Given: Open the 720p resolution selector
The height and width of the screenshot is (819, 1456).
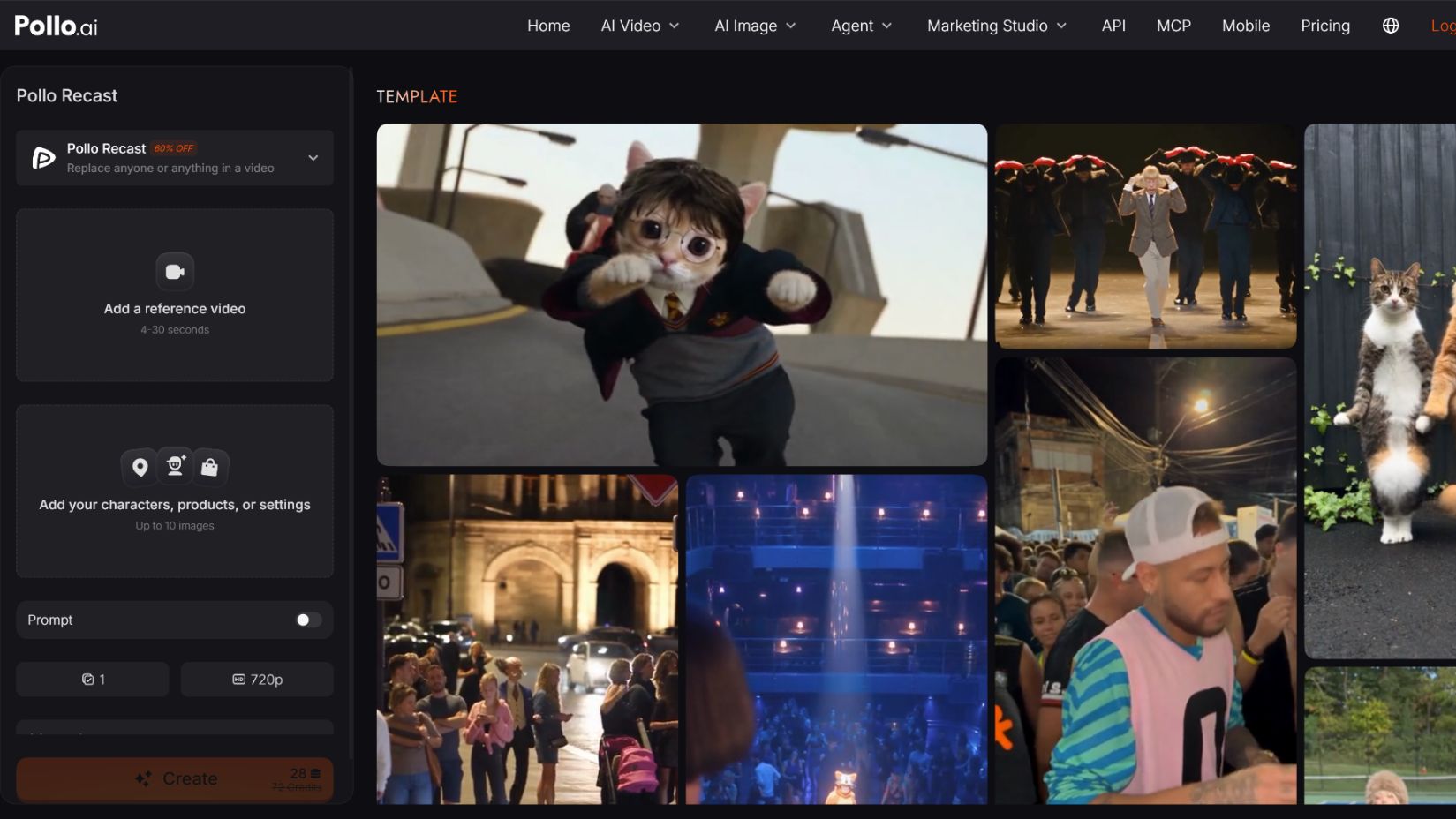Looking at the screenshot, I should (257, 680).
